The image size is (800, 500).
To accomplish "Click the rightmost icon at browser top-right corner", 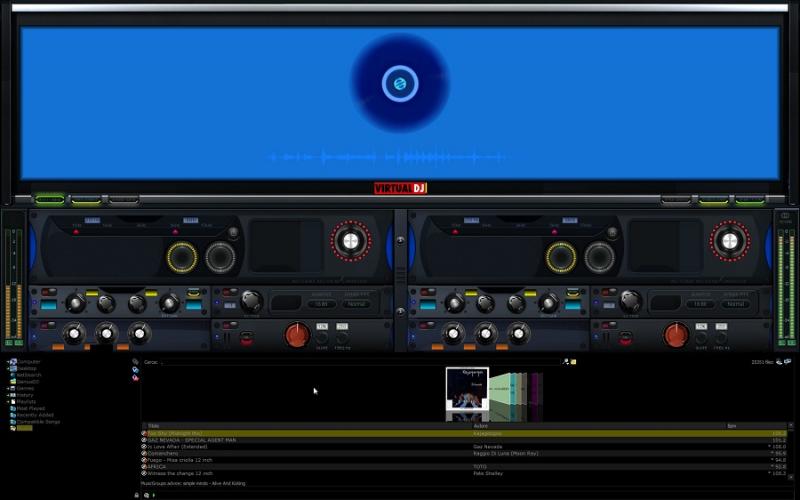I will [789, 362].
